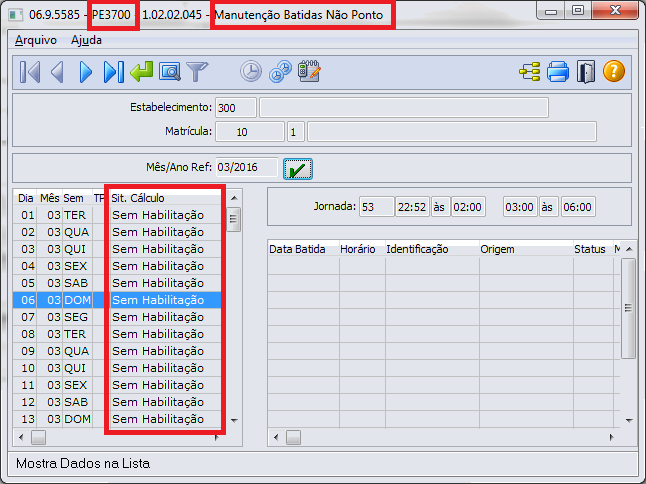Print using the printer icon
This screenshot has width=646, height=484.
558,72
